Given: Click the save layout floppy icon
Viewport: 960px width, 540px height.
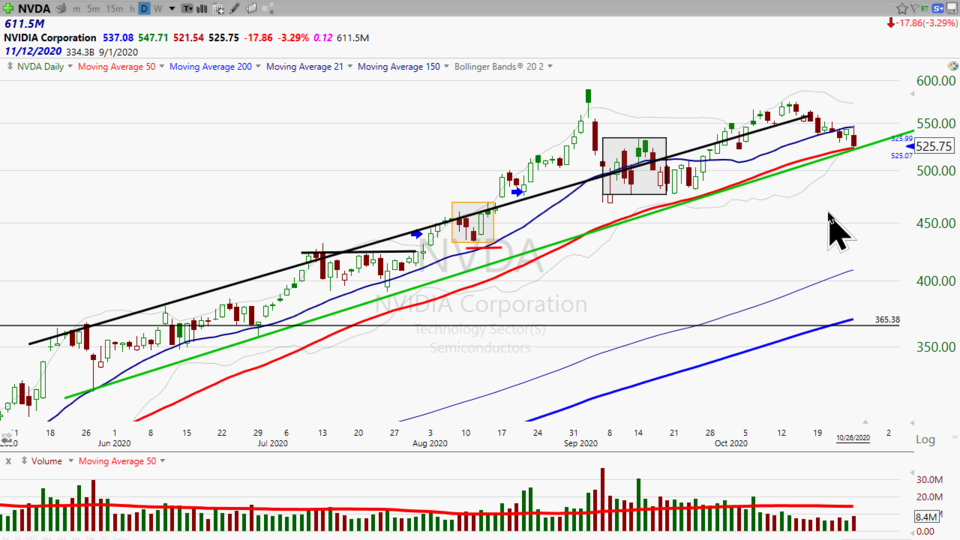Looking at the screenshot, I should 952,8.
